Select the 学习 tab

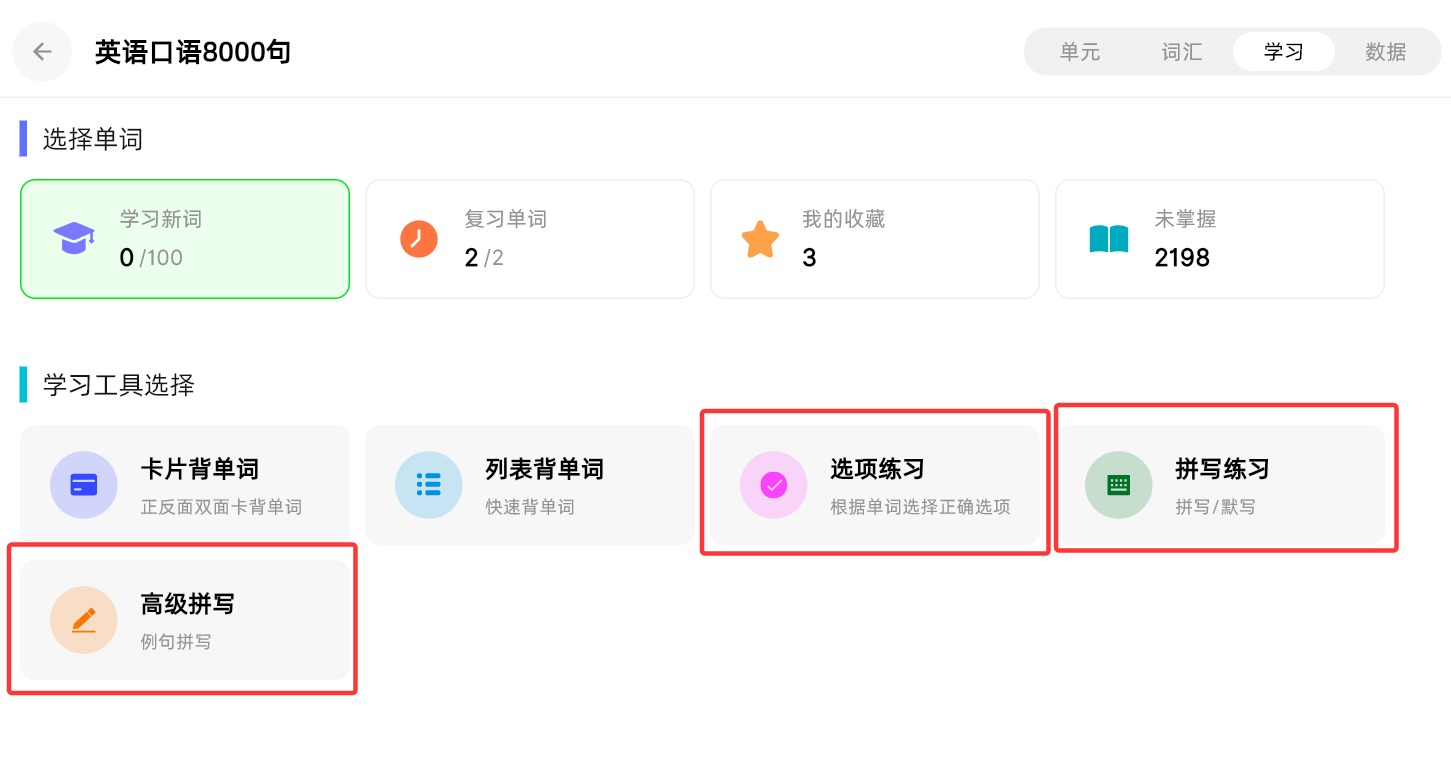pyautogui.click(x=1284, y=52)
